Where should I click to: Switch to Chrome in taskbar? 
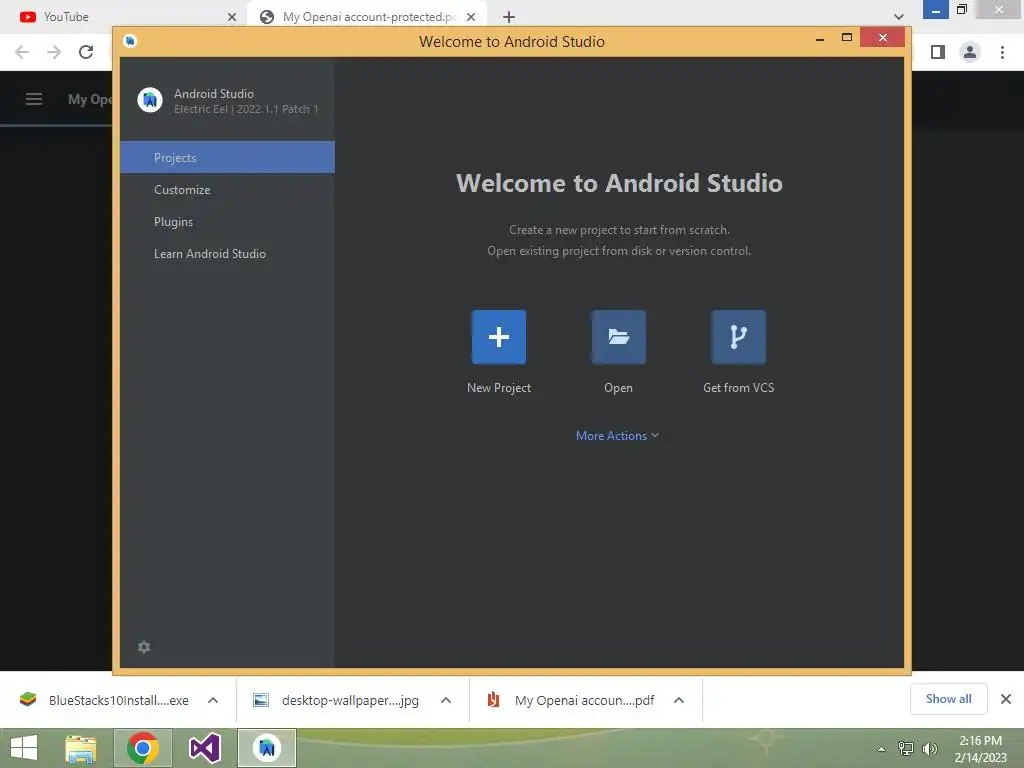point(143,748)
